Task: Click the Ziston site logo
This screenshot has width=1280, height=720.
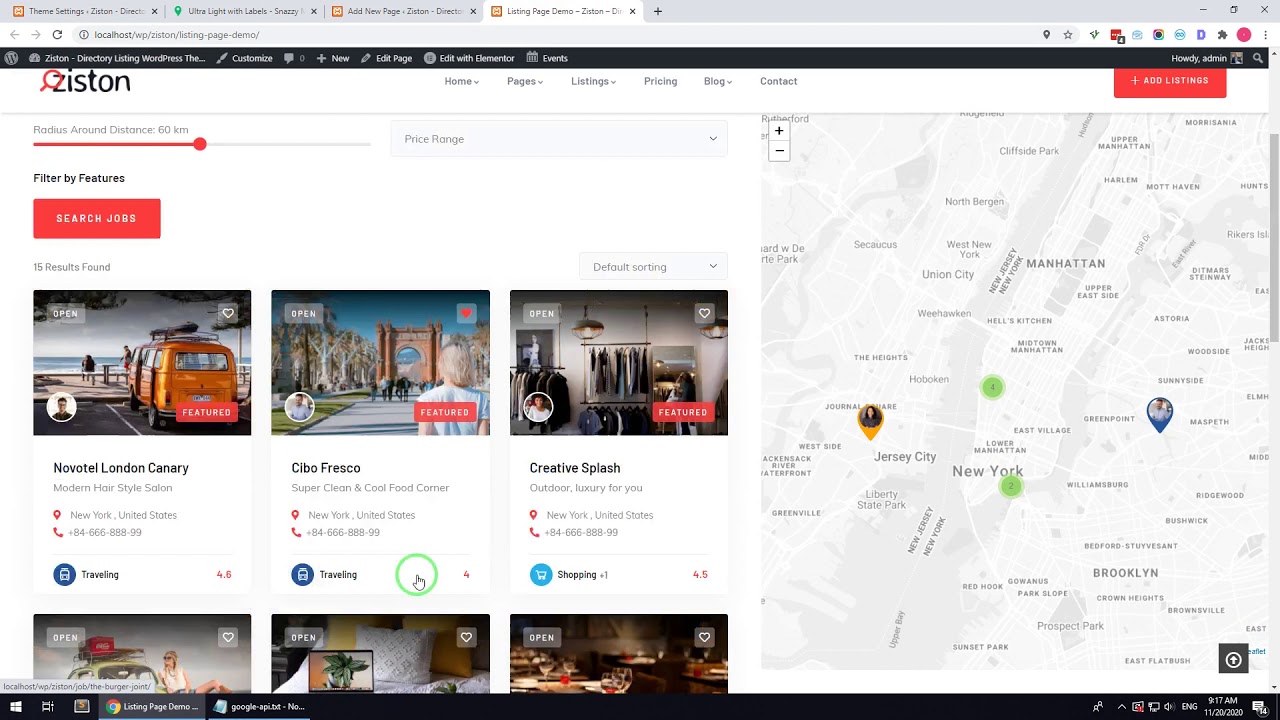Action: click(86, 81)
